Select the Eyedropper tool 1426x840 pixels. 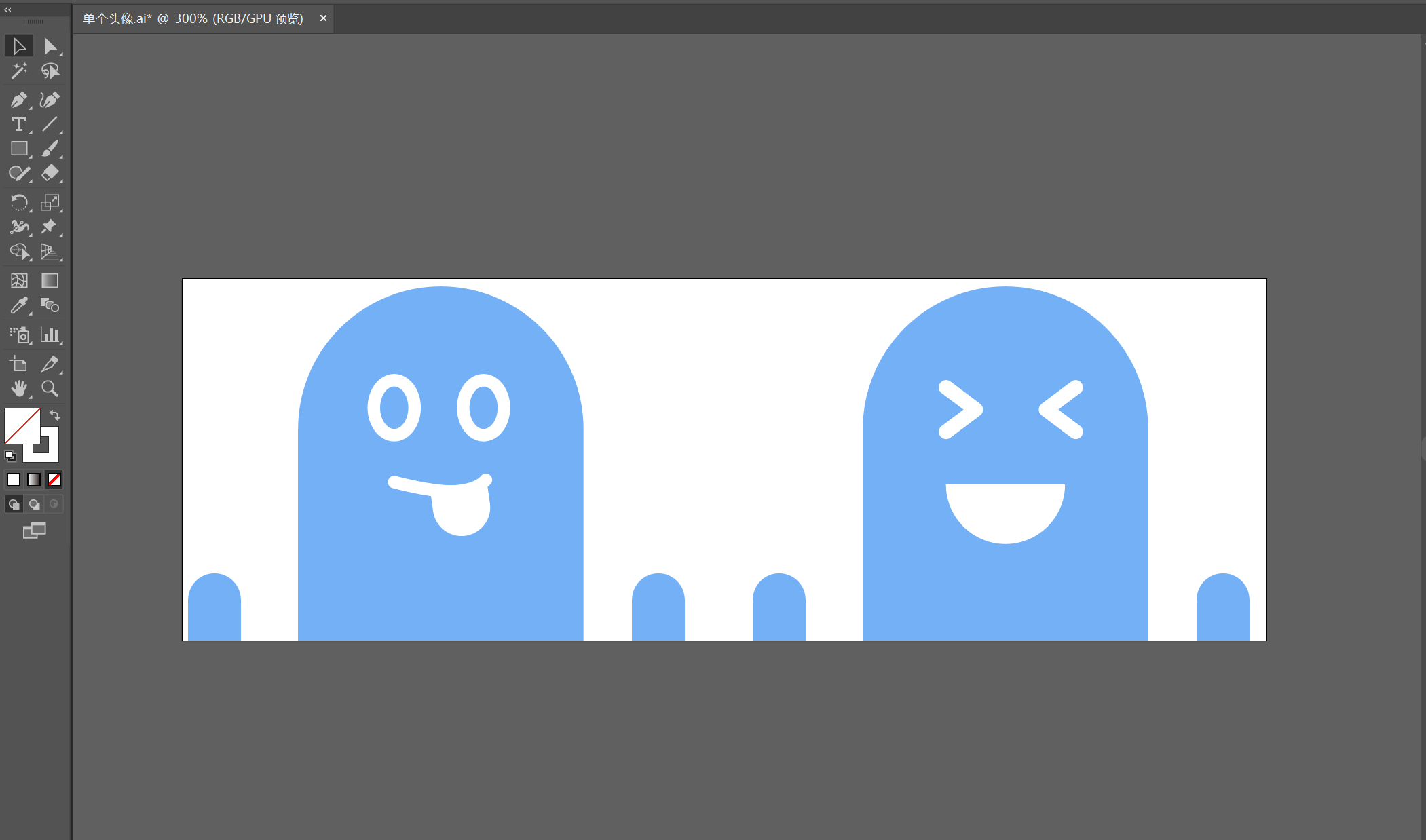click(x=19, y=305)
